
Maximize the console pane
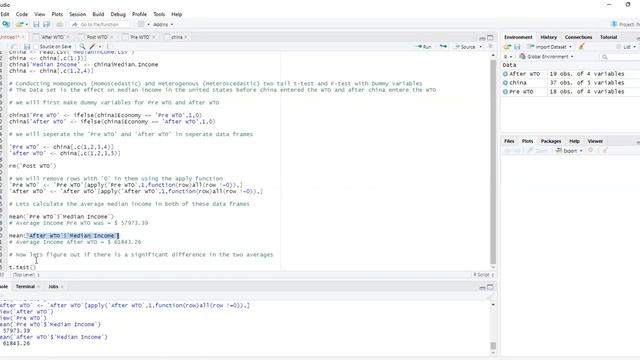click(x=490, y=287)
